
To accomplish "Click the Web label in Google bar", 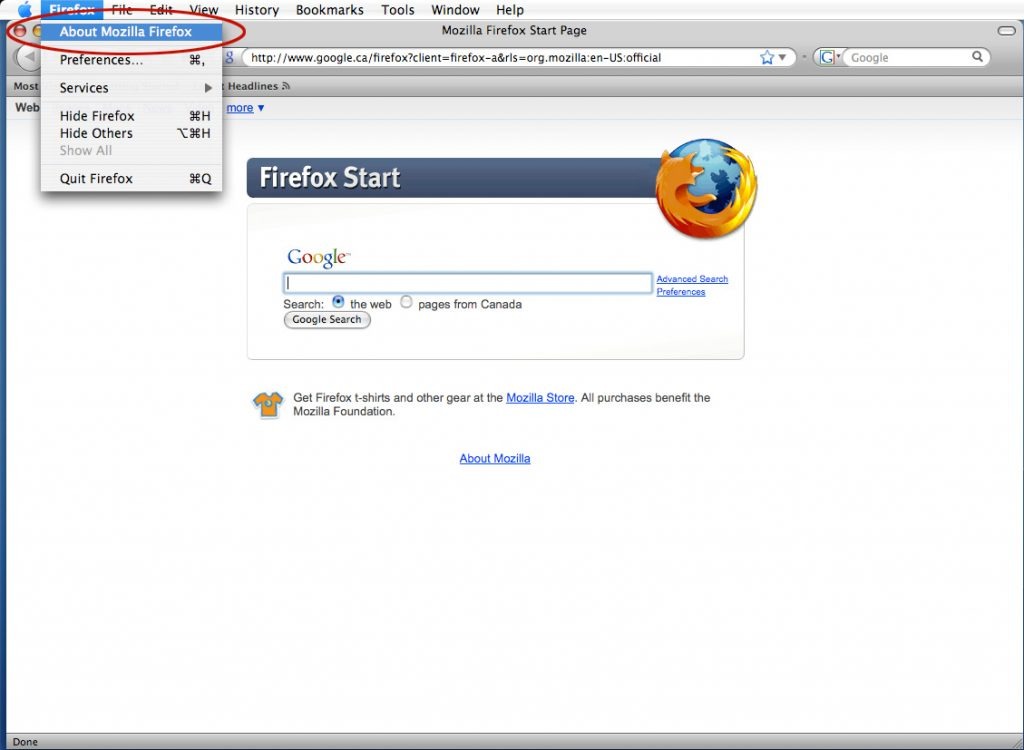I will pyautogui.click(x=27, y=107).
